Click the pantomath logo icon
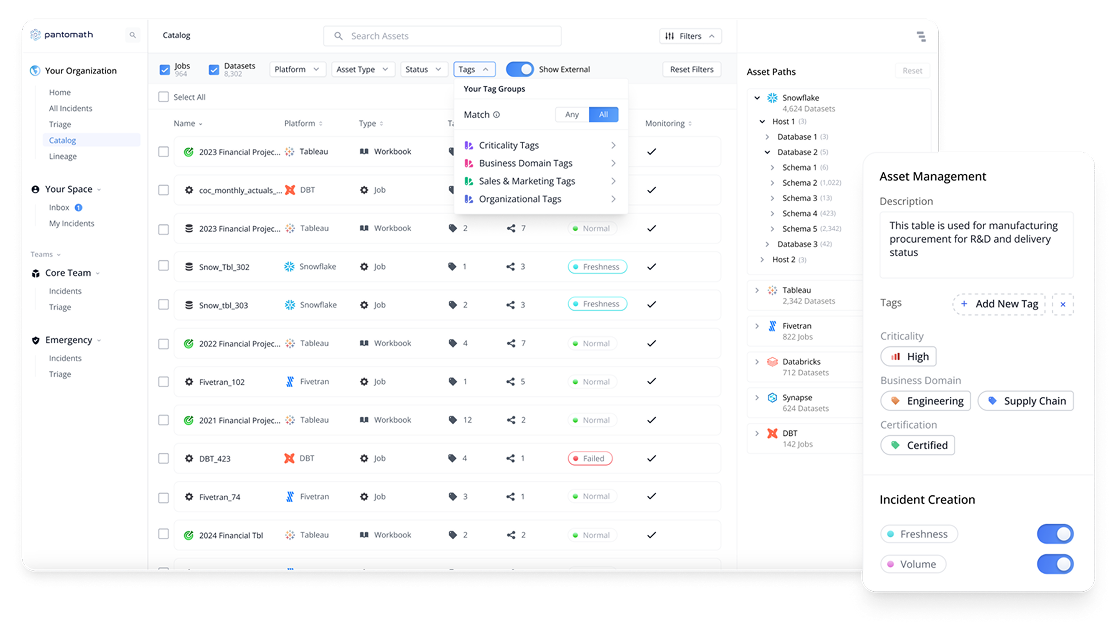The image size is (1116, 627). tap(36, 34)
